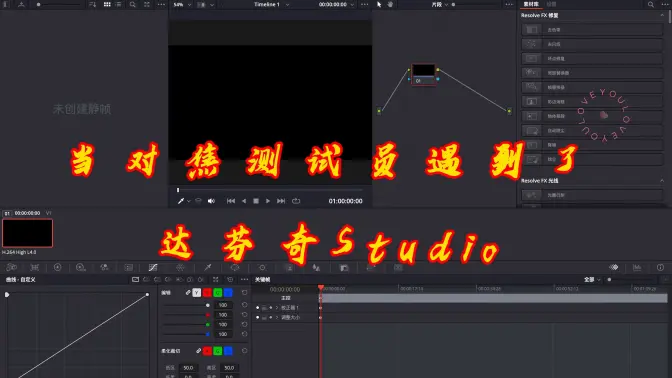This screenshot has width=672, height=378.
Task: Collapse the Resolve FX light section
Action: coord(662,181)
